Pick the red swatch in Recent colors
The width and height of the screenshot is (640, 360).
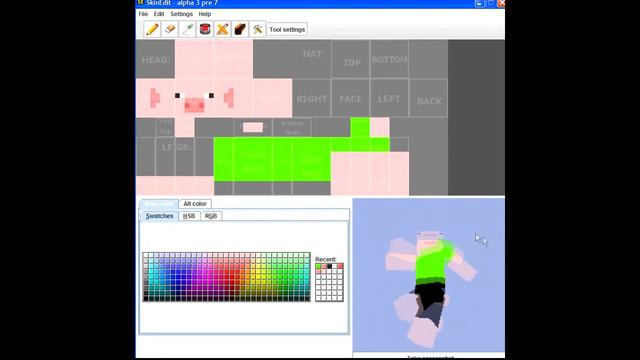(x=340, y=266)
